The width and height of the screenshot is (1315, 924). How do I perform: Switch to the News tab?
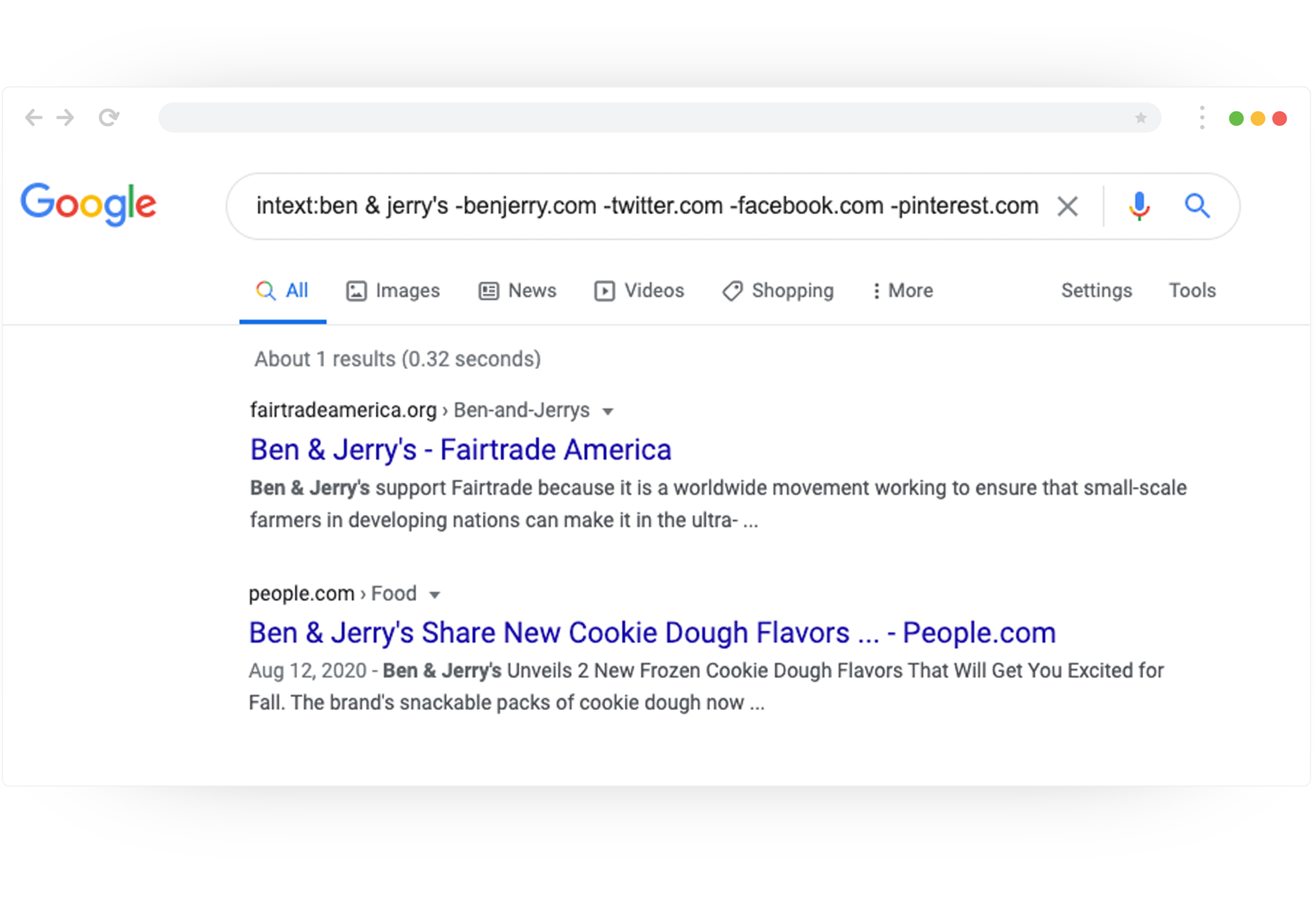pyautogui.click(x=518, y=291)
